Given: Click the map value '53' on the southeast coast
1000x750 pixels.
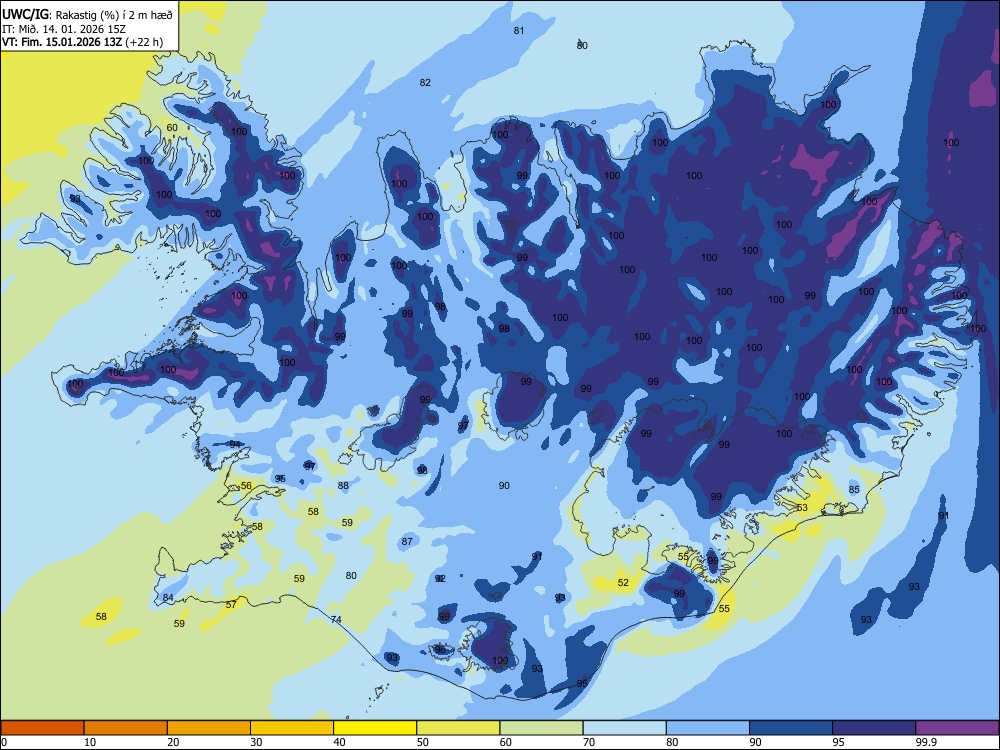Looking at the screenshot, I should tap(802, 508).
